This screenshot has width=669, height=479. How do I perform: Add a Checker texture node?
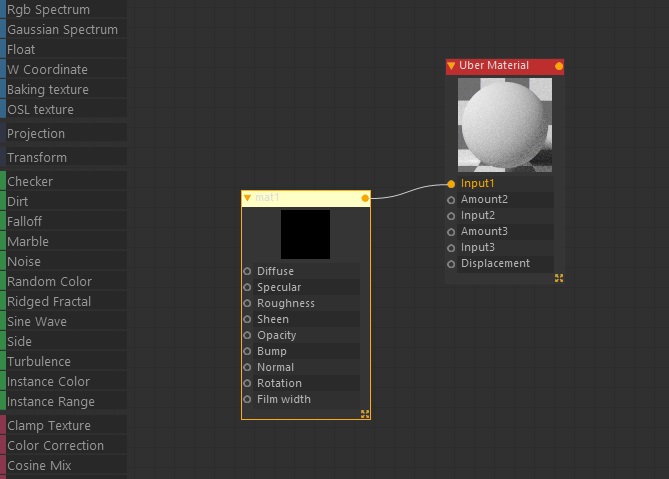click(x=64, y=181)
